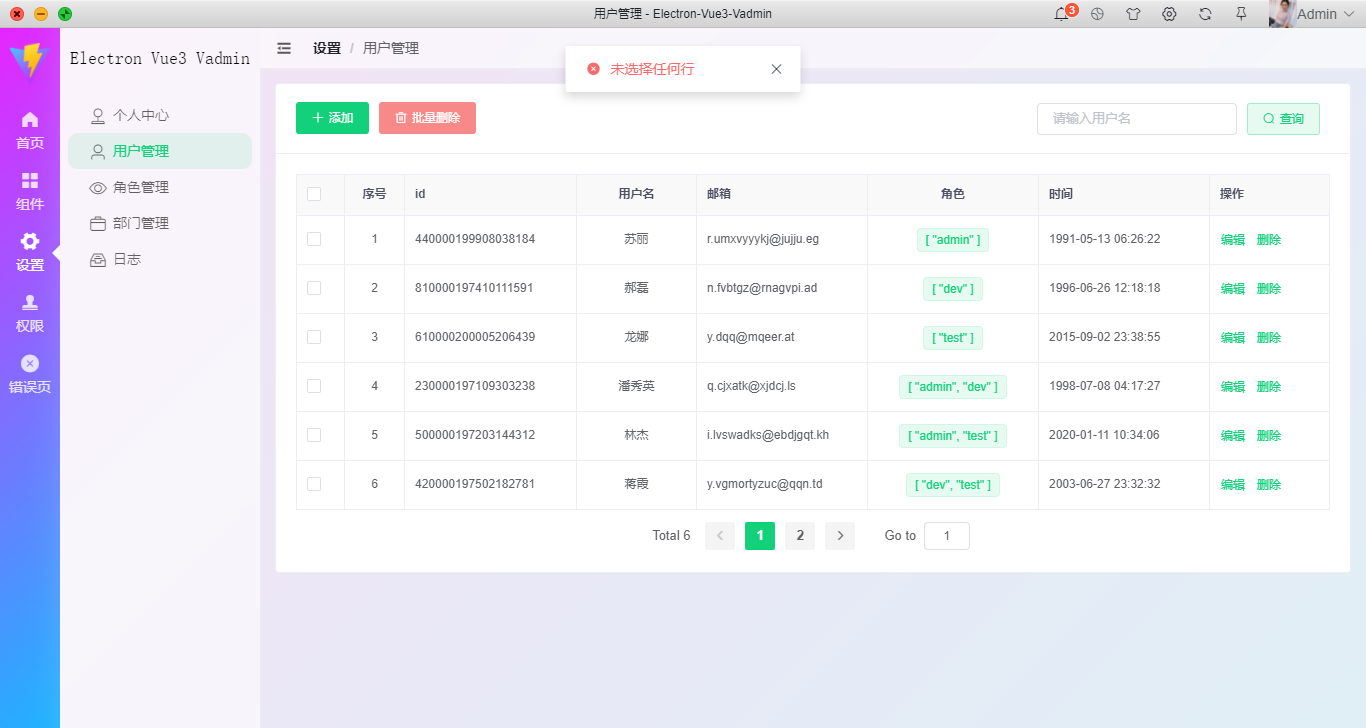Click the Admin avatar picture
The height and width of the screenshot is (728, 1366).
click(x=1282, y=14)
